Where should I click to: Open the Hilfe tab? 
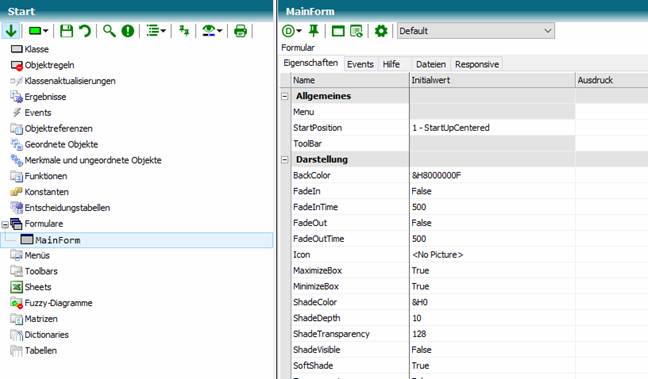(391, 64)
